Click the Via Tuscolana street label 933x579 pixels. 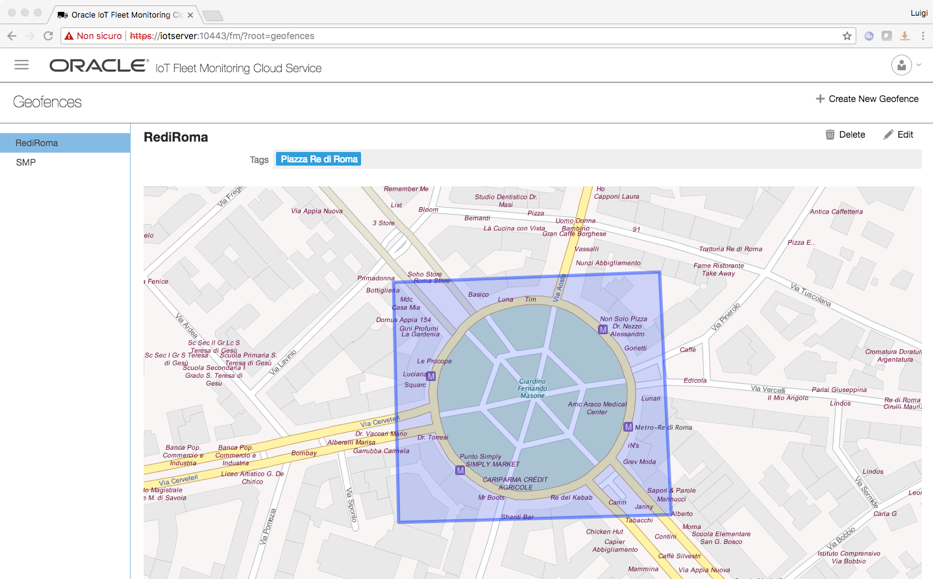click(x=810, y=295)
